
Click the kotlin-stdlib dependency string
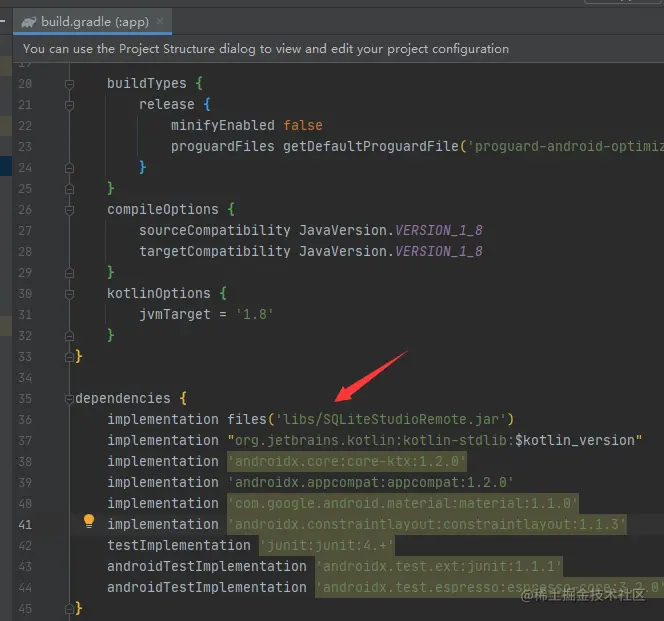pyautogui.click(x=435, y=440)
